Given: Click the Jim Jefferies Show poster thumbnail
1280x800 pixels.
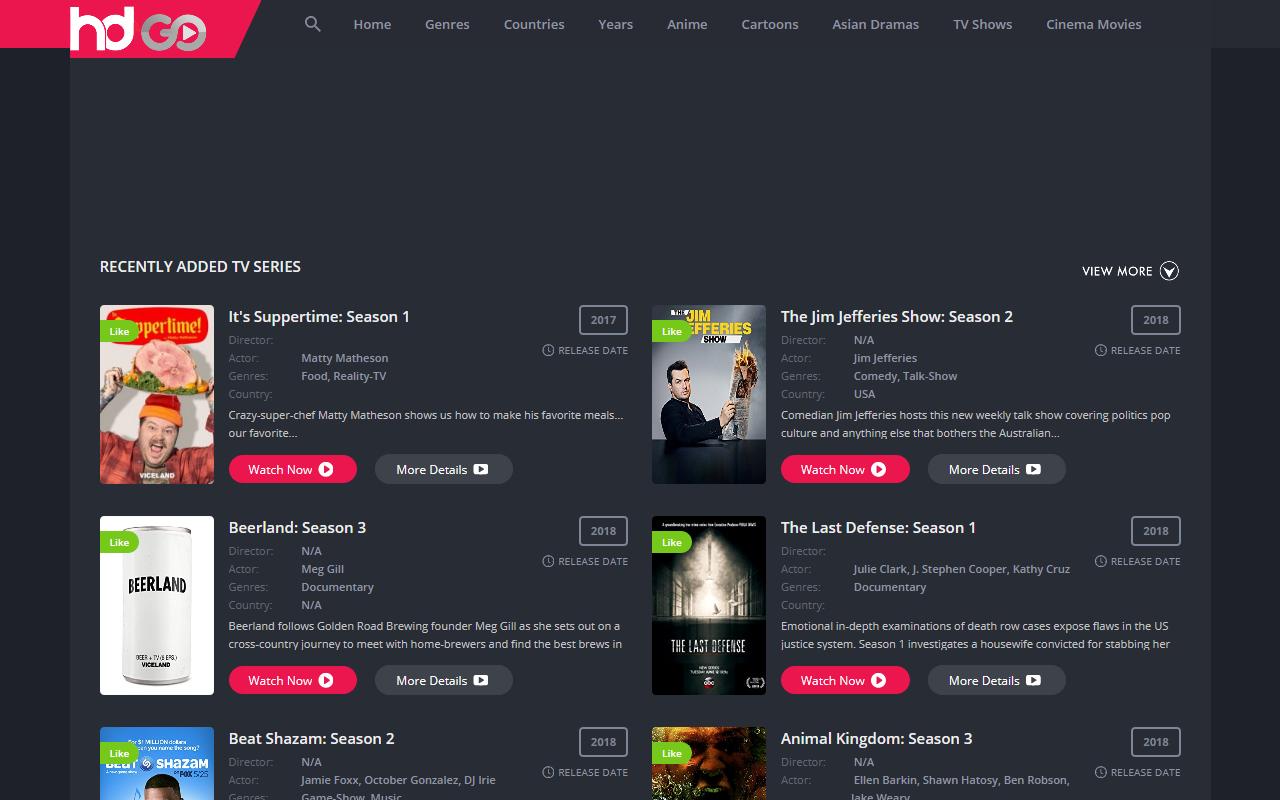Looking at the screenshot, I should pyautogui.click(x=709, y=394).
